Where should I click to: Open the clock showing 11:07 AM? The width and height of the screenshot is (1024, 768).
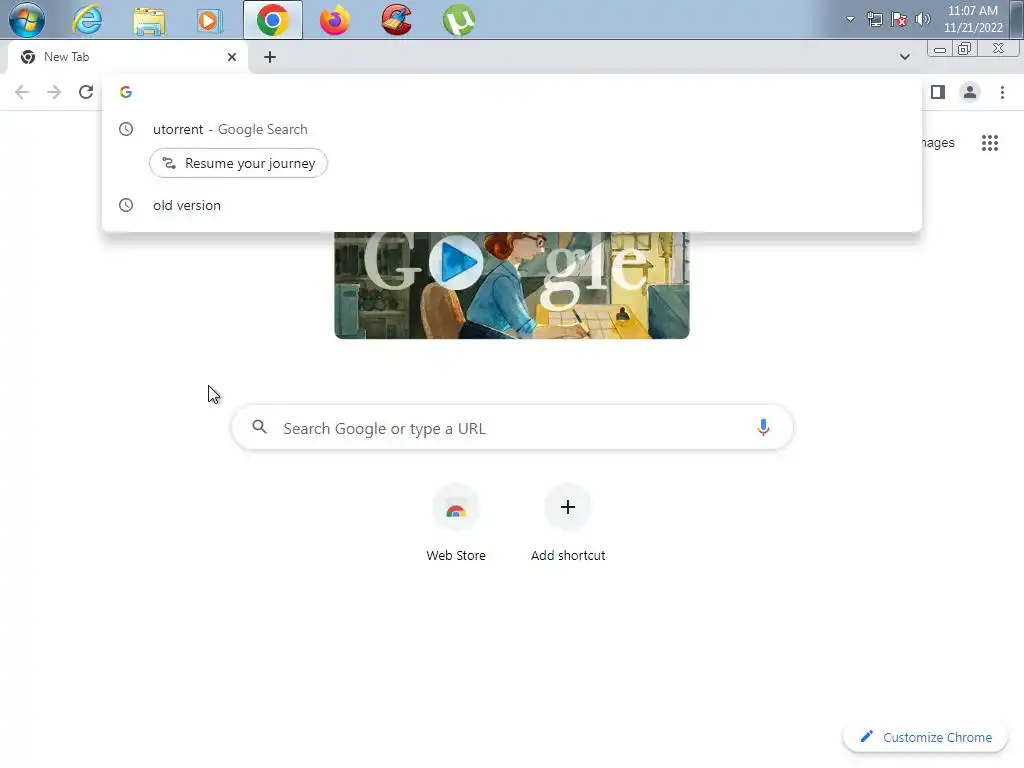click(x=973, y=19)
